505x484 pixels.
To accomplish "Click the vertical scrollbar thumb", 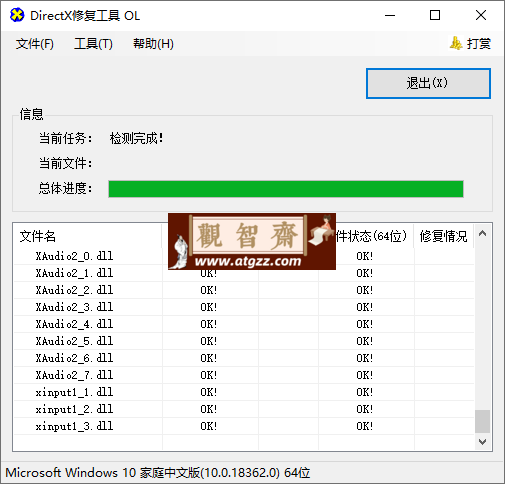I will click(x=482, y=421).
